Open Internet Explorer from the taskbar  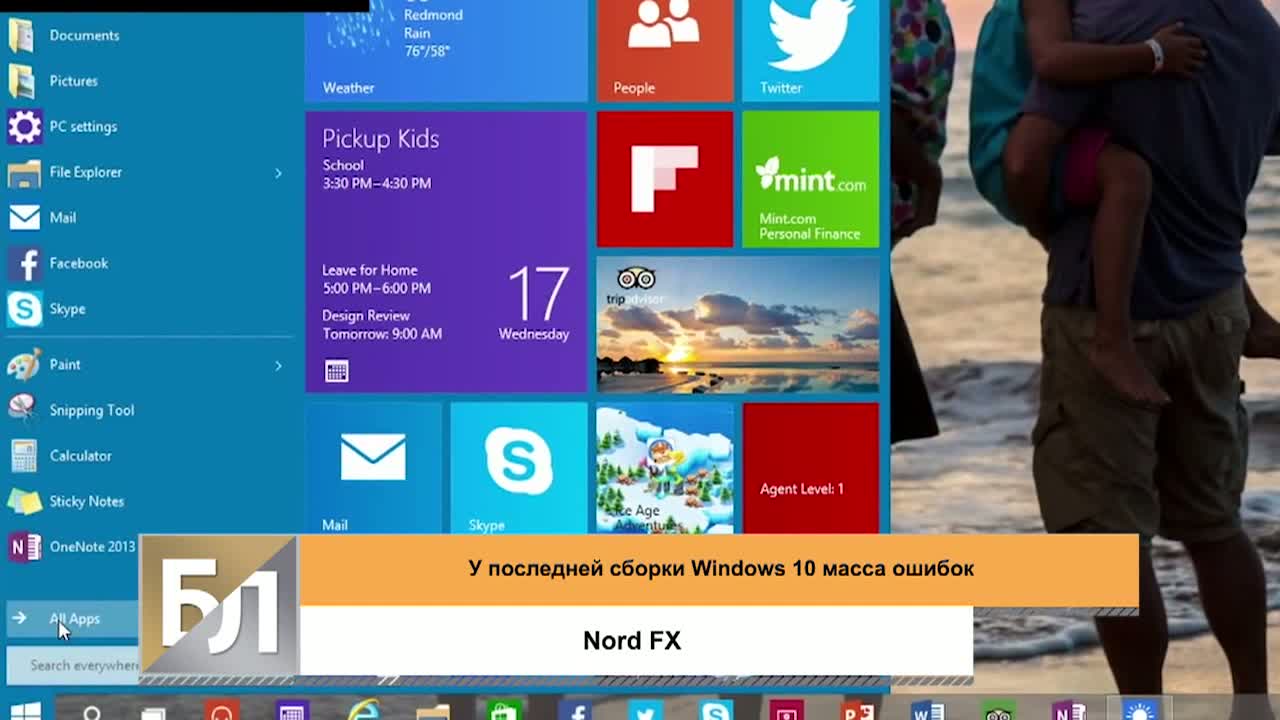[363, 710]
